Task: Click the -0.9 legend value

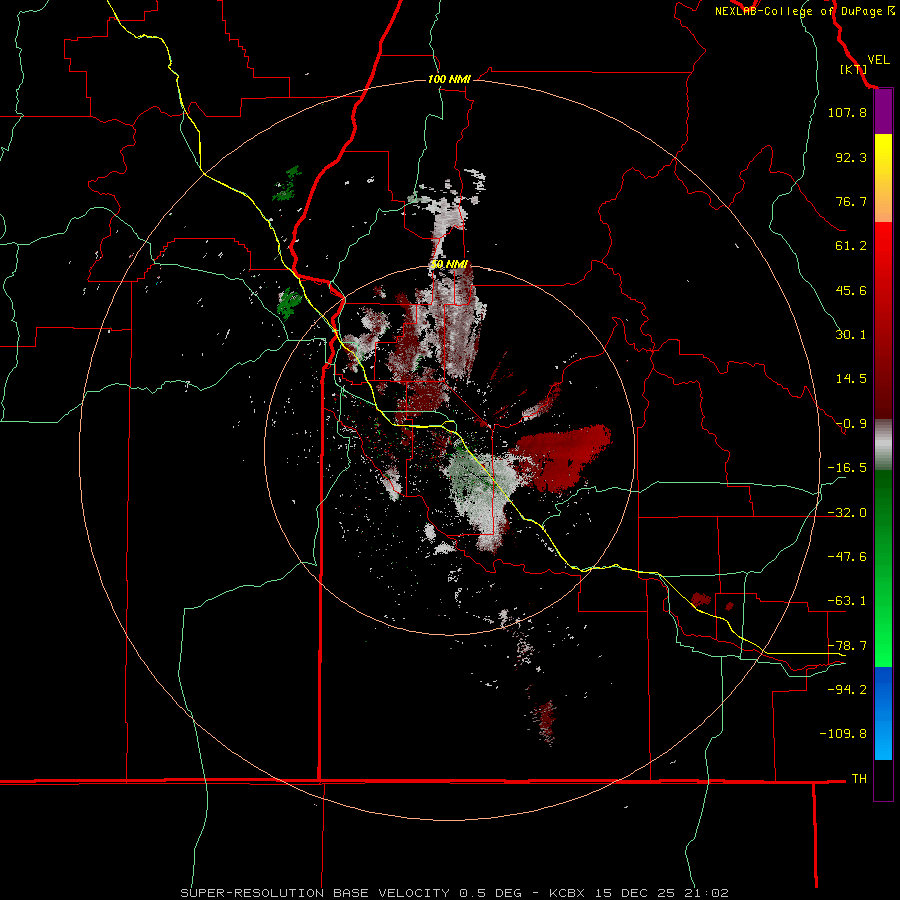Action: [851, 424]
